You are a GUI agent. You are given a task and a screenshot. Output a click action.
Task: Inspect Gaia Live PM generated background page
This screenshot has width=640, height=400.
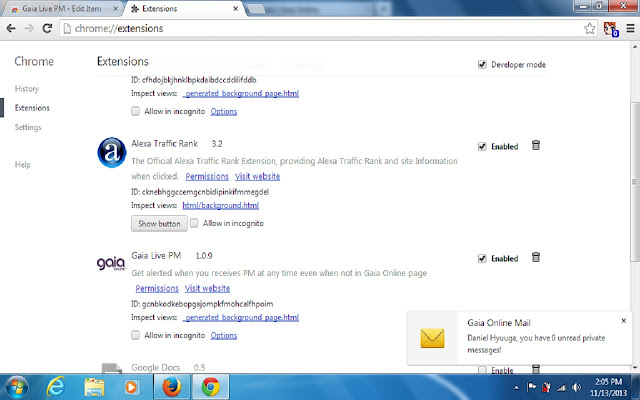[241, 317]
